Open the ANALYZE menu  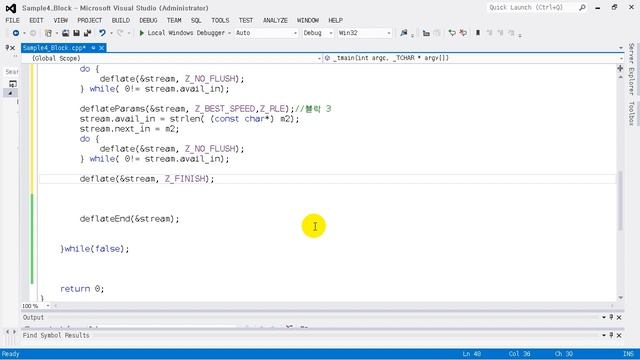coord(275,20)
